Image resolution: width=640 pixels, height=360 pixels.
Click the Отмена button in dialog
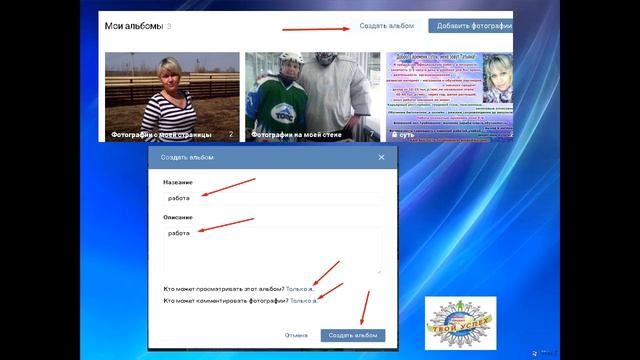click(x=296, y=335)
